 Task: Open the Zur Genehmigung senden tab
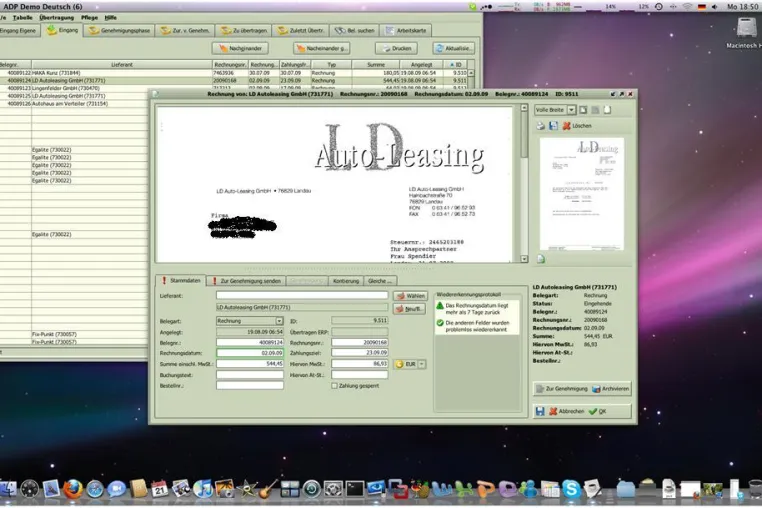246,281
